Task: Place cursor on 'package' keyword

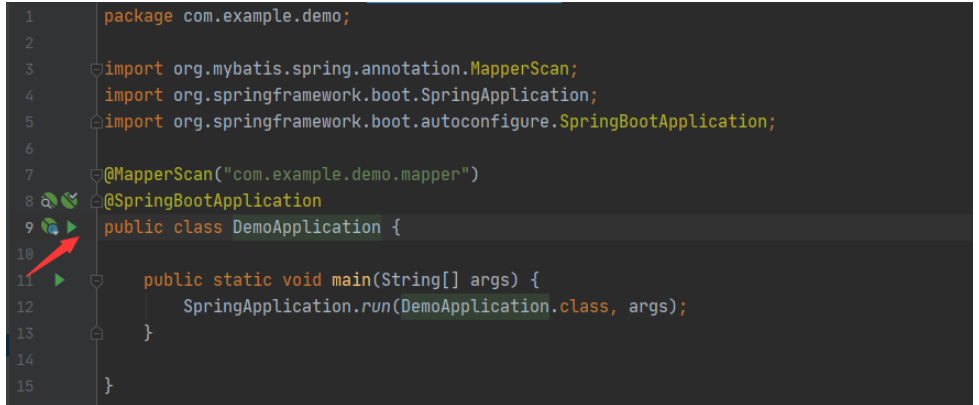Action: coord(139,17)
